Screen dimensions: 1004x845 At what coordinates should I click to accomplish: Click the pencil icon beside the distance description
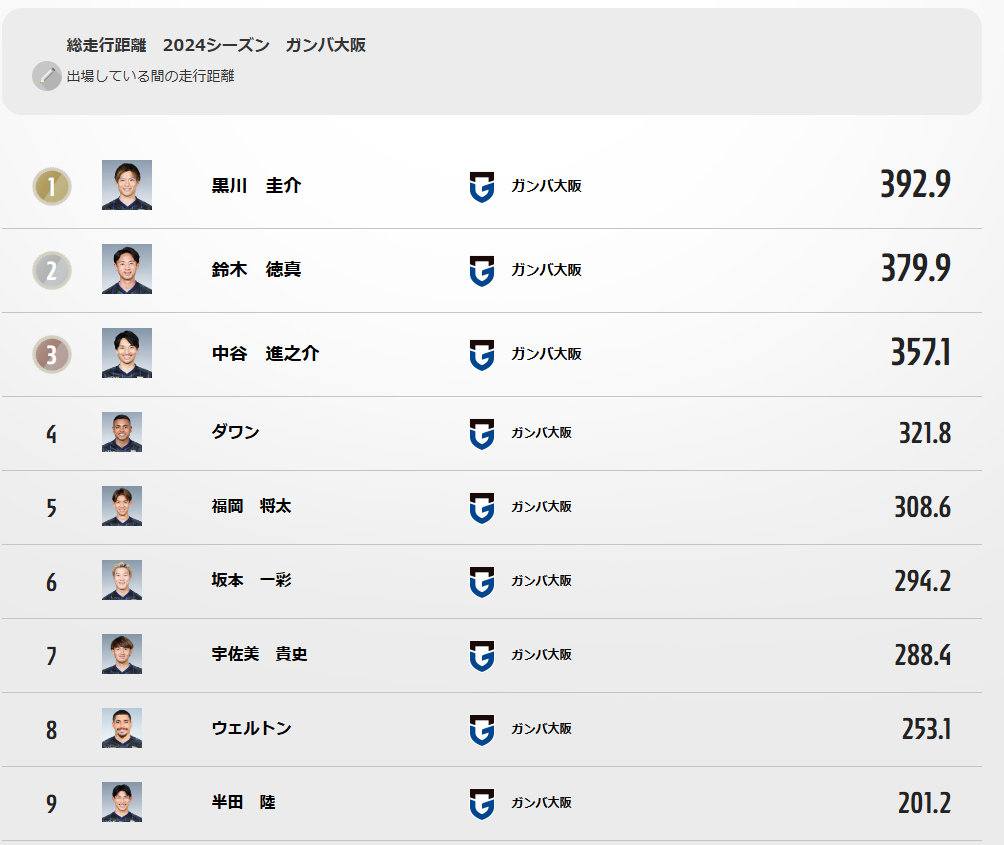pos(47,76)
